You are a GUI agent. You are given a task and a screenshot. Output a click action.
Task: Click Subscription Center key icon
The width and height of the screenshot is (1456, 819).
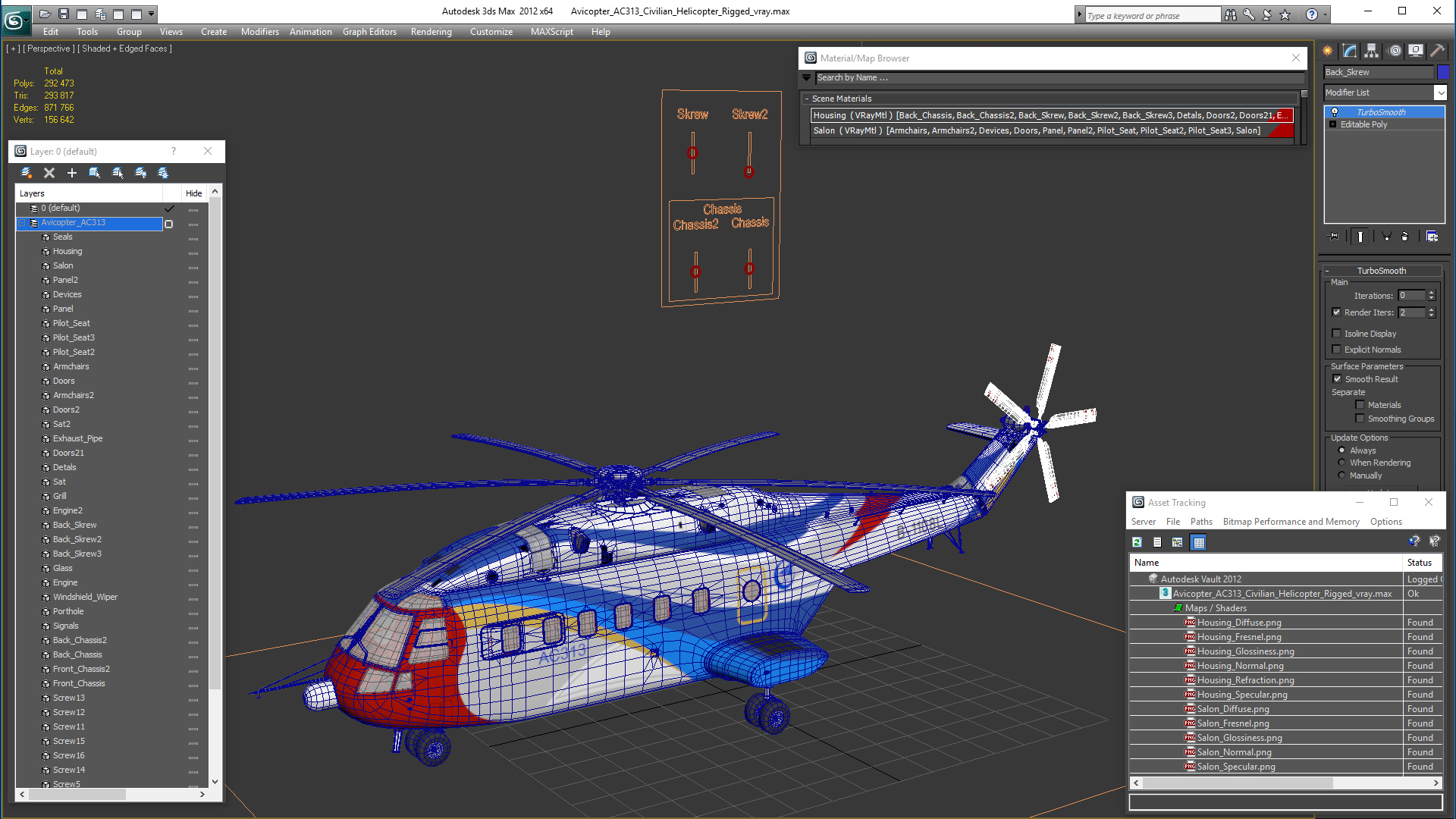coord(1248,14)
